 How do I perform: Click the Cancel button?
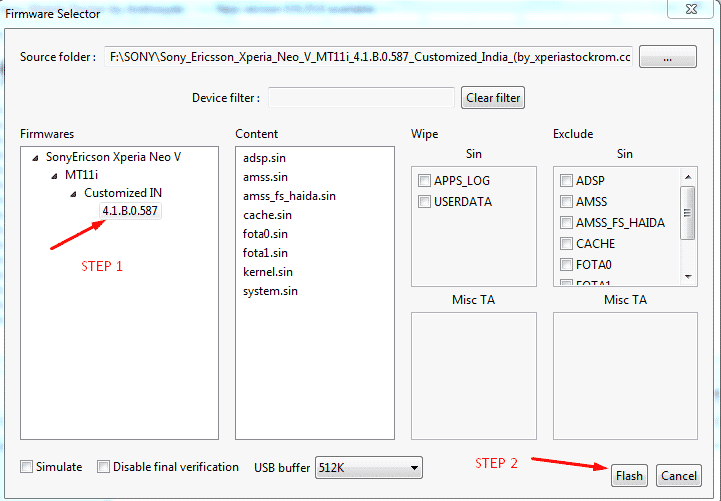(679, 476)
